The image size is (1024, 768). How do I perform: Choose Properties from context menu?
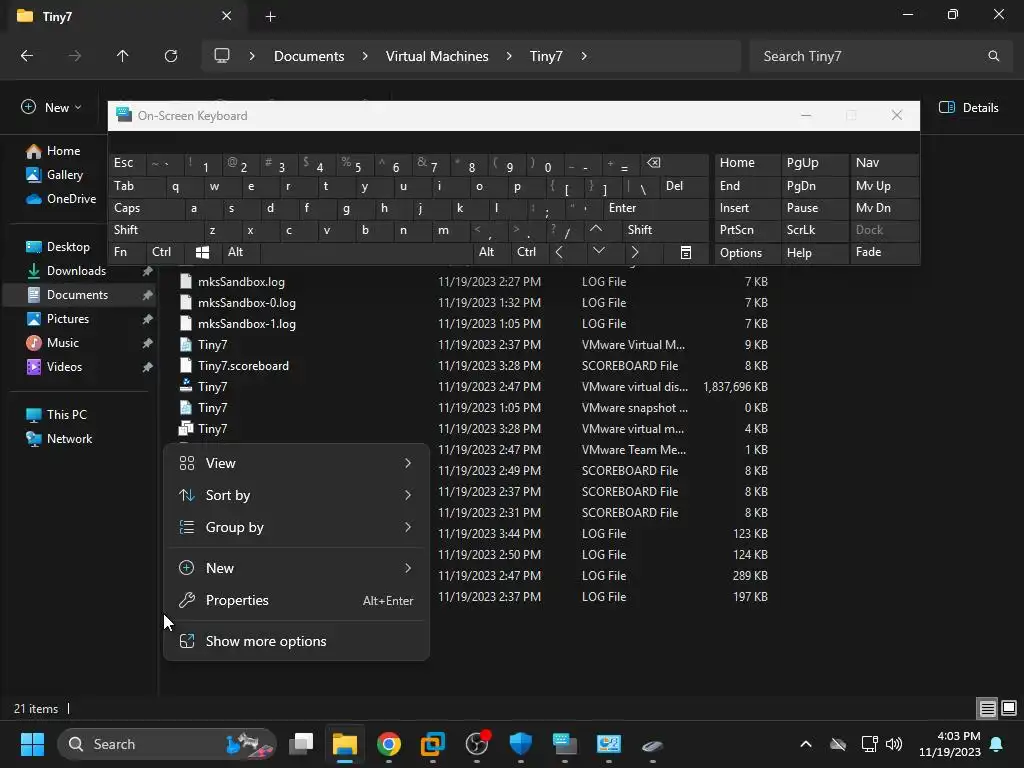pos(296,600)
